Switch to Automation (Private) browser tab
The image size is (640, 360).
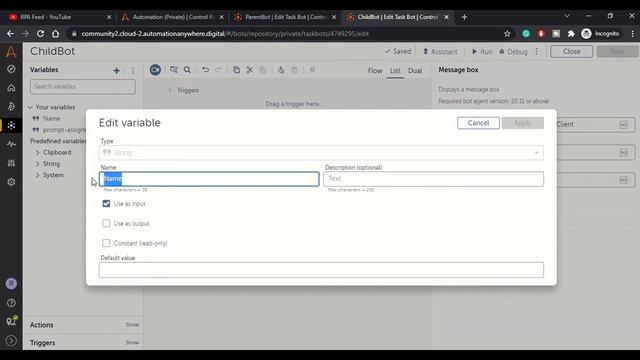[x=172, y=17]
